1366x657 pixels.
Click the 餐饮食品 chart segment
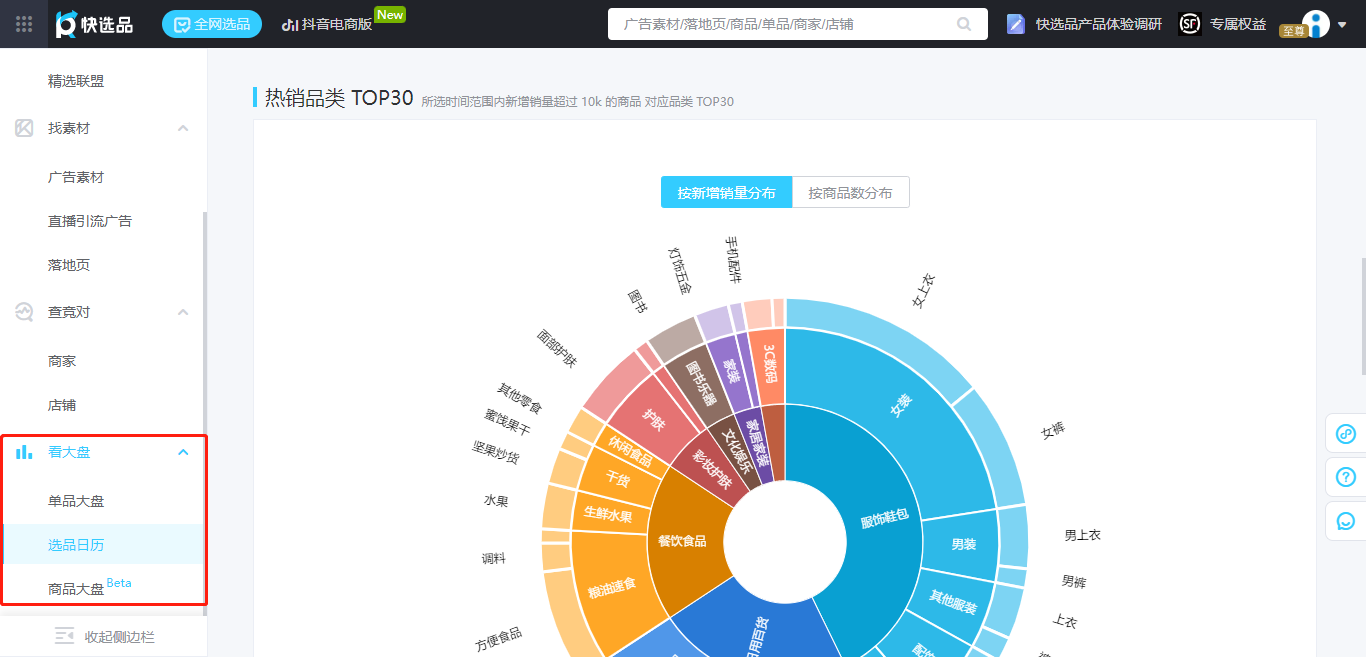pos(681,541)
